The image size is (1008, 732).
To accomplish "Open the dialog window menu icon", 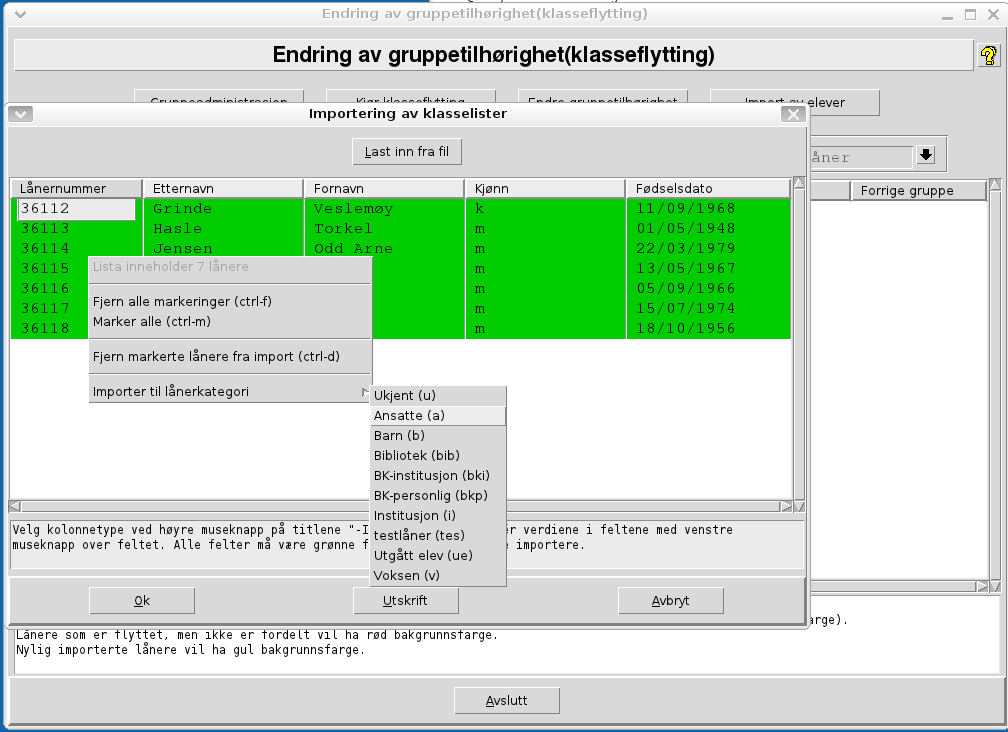I will pos(21,114).
